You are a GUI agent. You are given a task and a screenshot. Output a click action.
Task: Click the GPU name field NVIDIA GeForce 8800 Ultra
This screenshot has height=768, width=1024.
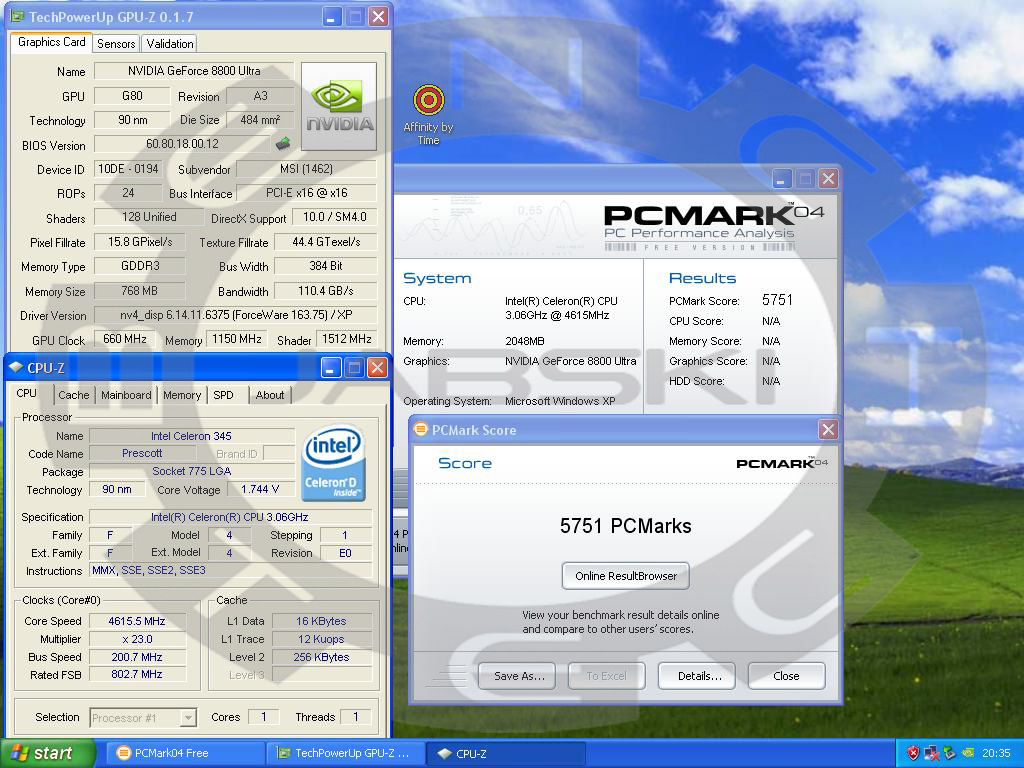click(194, 71)
